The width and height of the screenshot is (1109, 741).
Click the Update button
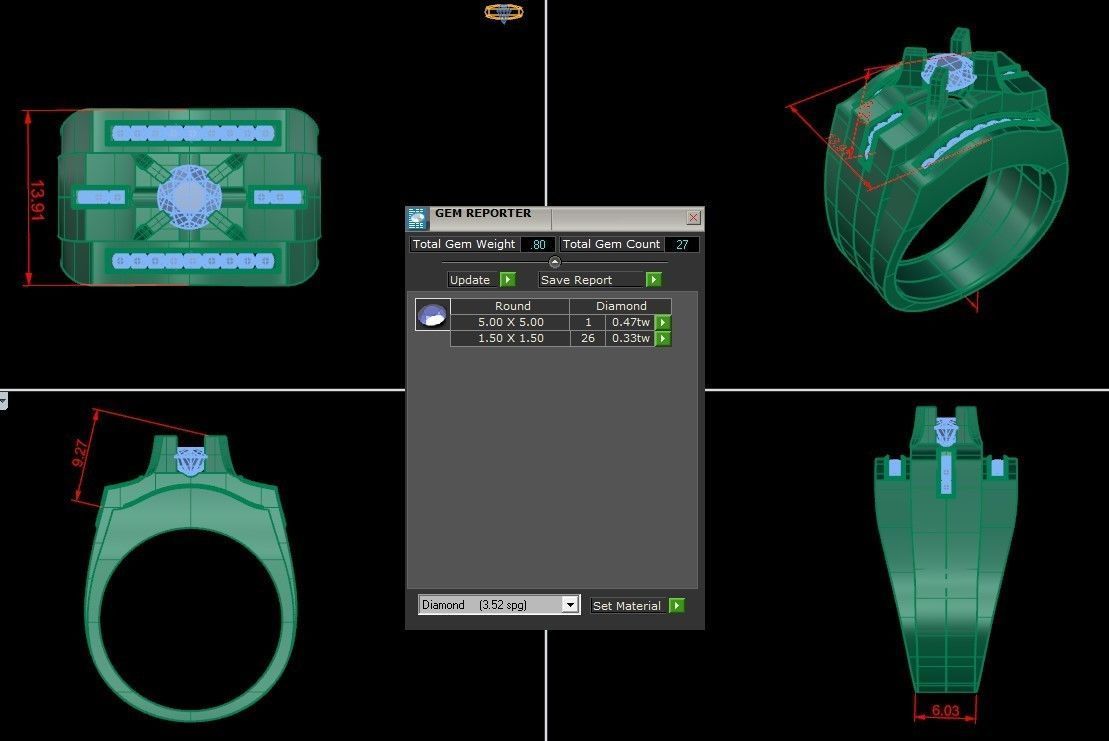coord(472,280)
